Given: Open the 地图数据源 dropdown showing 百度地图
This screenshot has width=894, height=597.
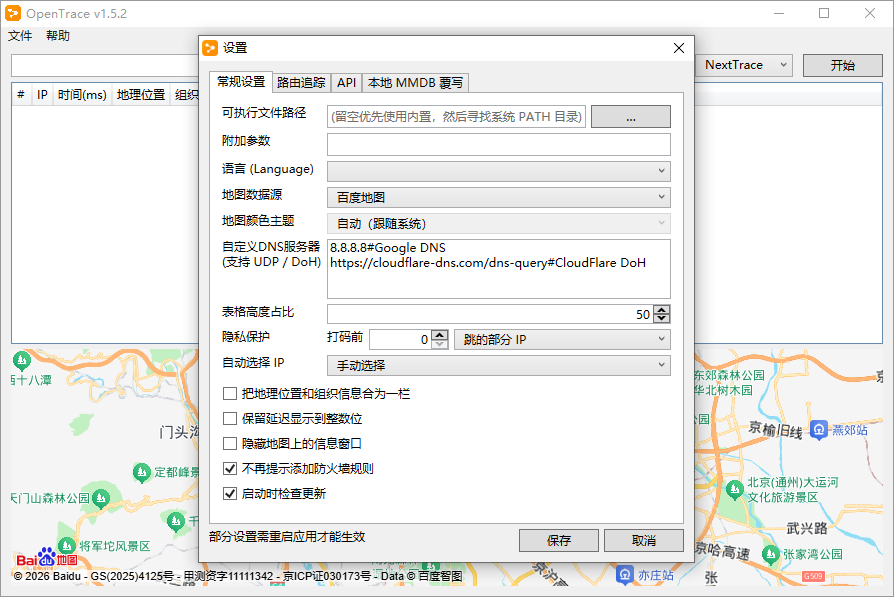Looking at the screenshot, I should click(499, 197).
